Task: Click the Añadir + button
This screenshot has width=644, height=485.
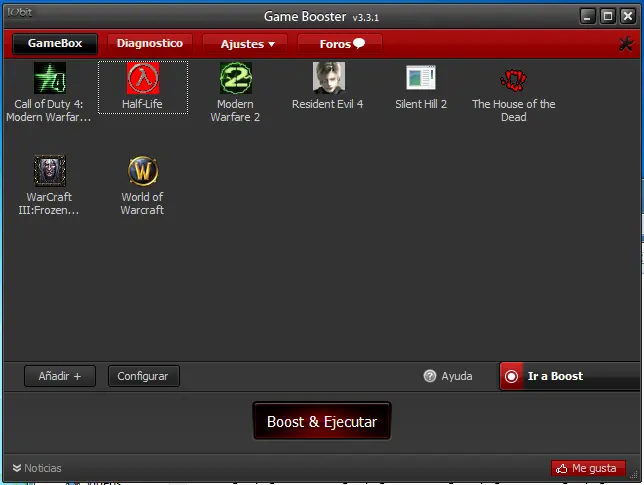Action: [x=60, y=376]
